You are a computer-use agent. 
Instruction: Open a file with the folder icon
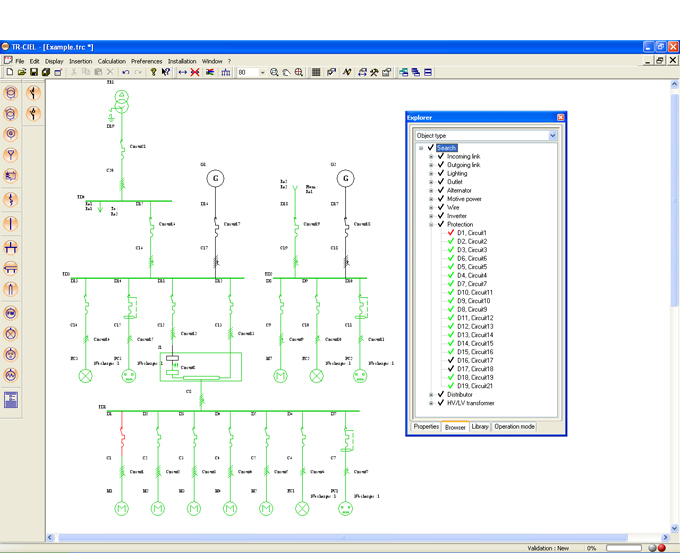point(22,72)
